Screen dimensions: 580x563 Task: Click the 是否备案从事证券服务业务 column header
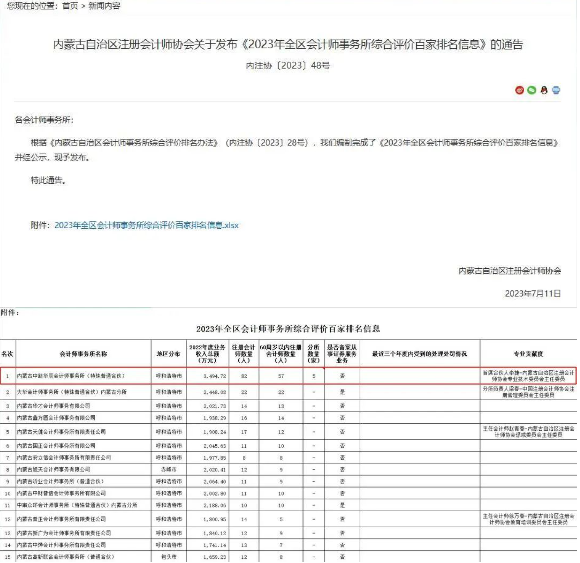[342, 354]
